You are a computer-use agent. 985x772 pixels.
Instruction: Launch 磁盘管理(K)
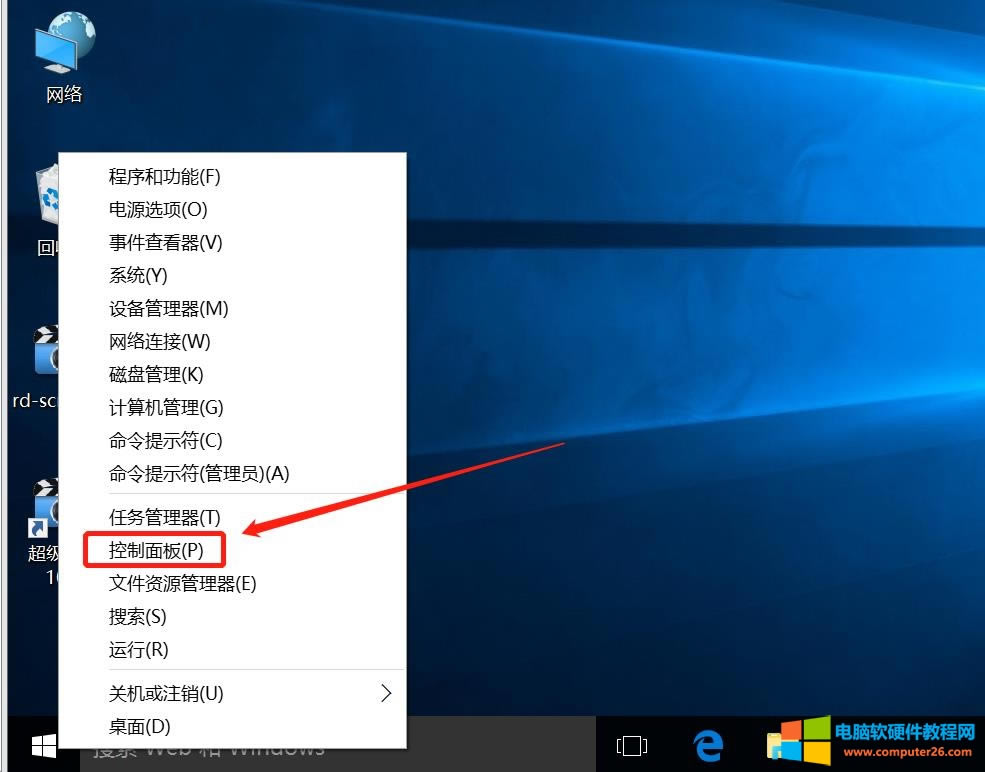pos(155,375)
